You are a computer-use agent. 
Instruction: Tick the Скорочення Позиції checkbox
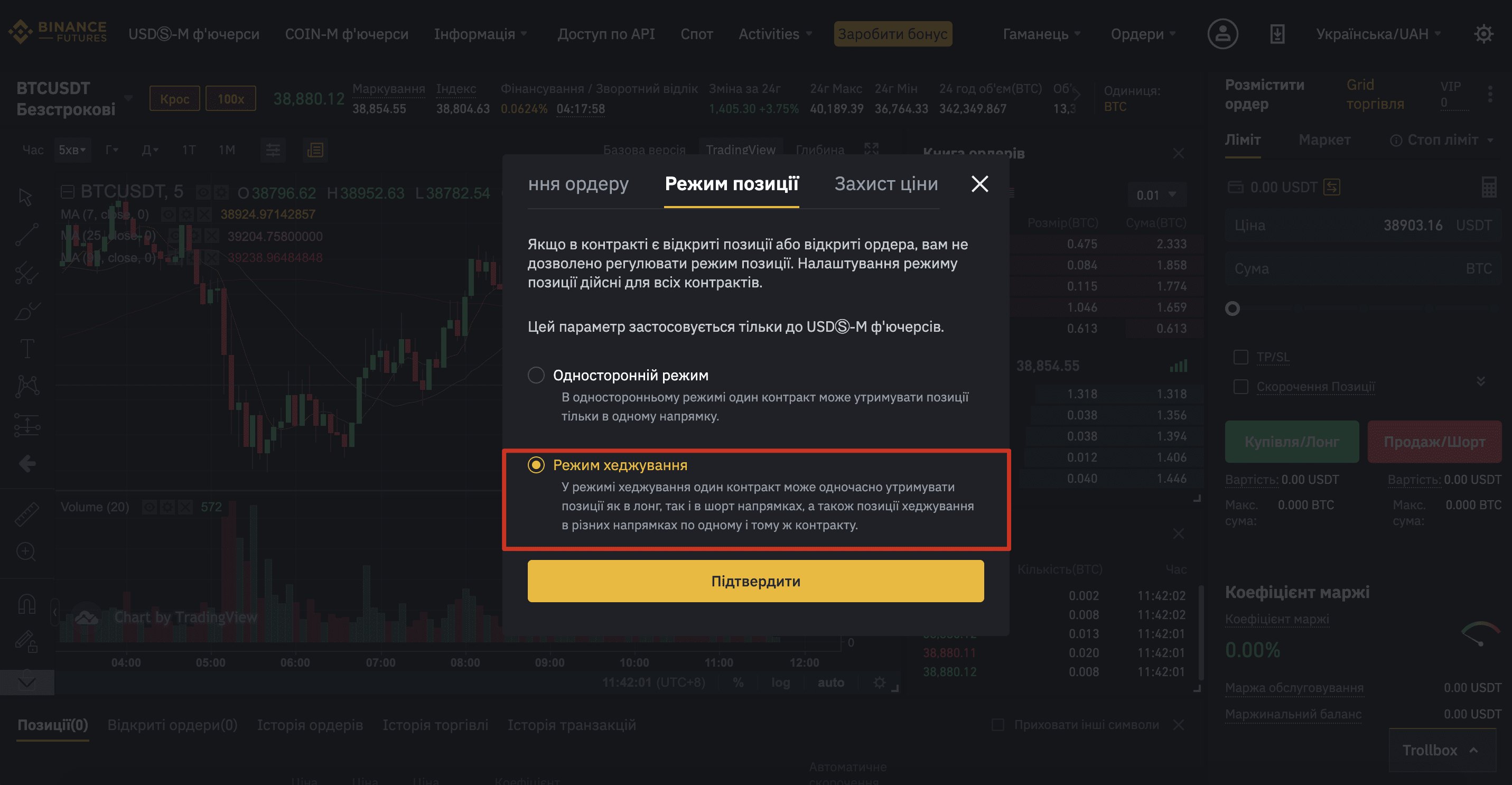[1241, 387]
